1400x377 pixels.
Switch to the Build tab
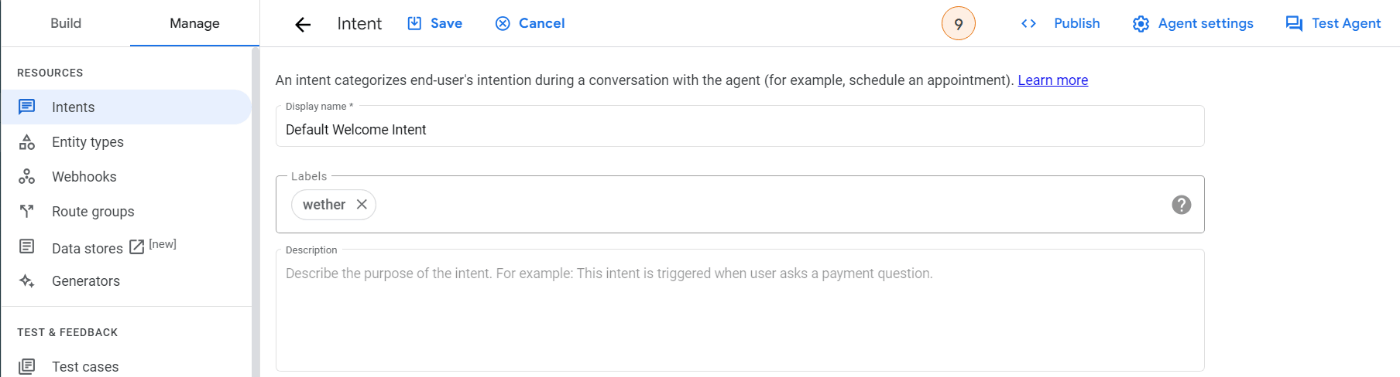pyautogui.click(x=66, y=23)
